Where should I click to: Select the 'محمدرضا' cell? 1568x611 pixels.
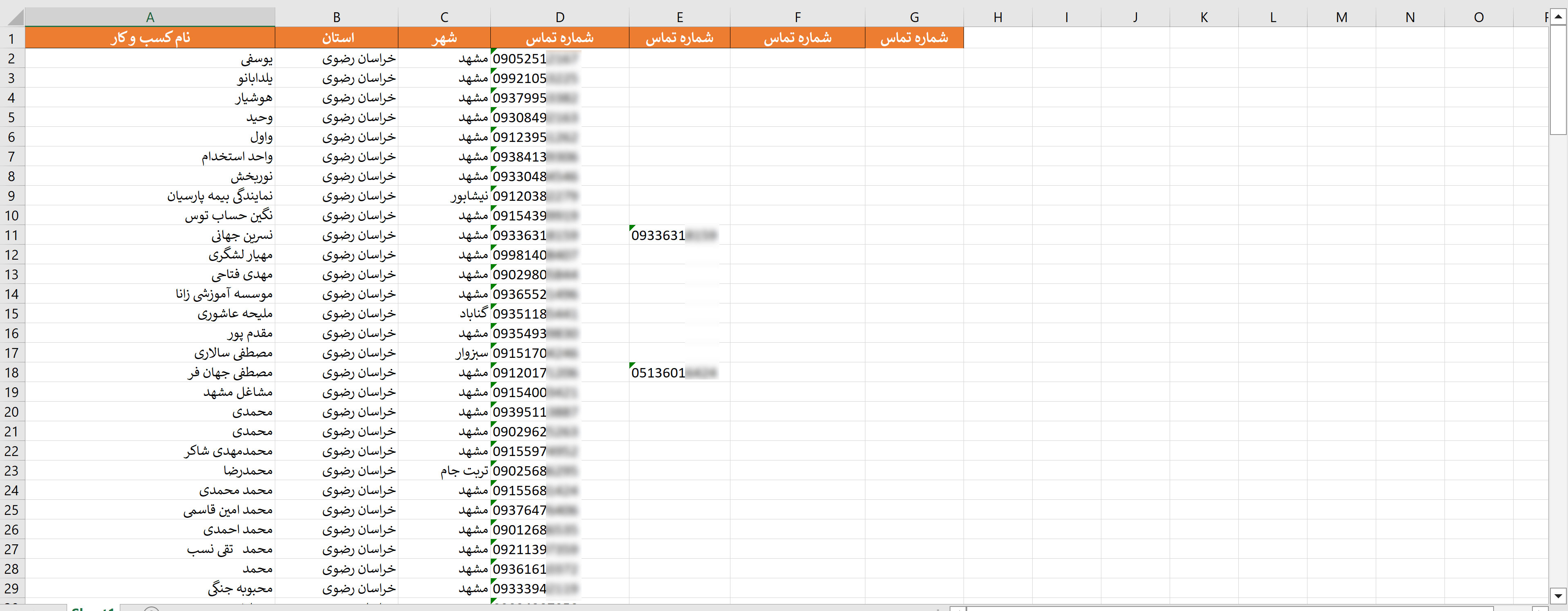pos(150,470)
